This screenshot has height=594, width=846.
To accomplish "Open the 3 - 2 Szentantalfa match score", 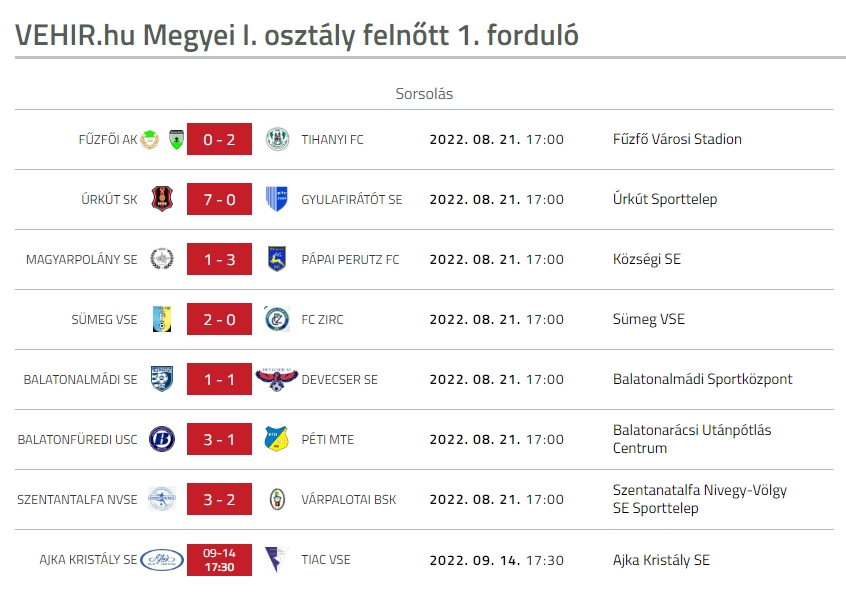I will click(x=219, y=500).
